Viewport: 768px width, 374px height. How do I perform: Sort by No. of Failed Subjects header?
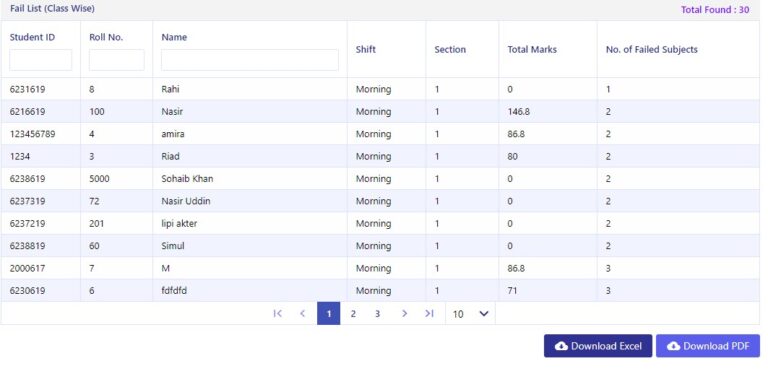point(651,49)
